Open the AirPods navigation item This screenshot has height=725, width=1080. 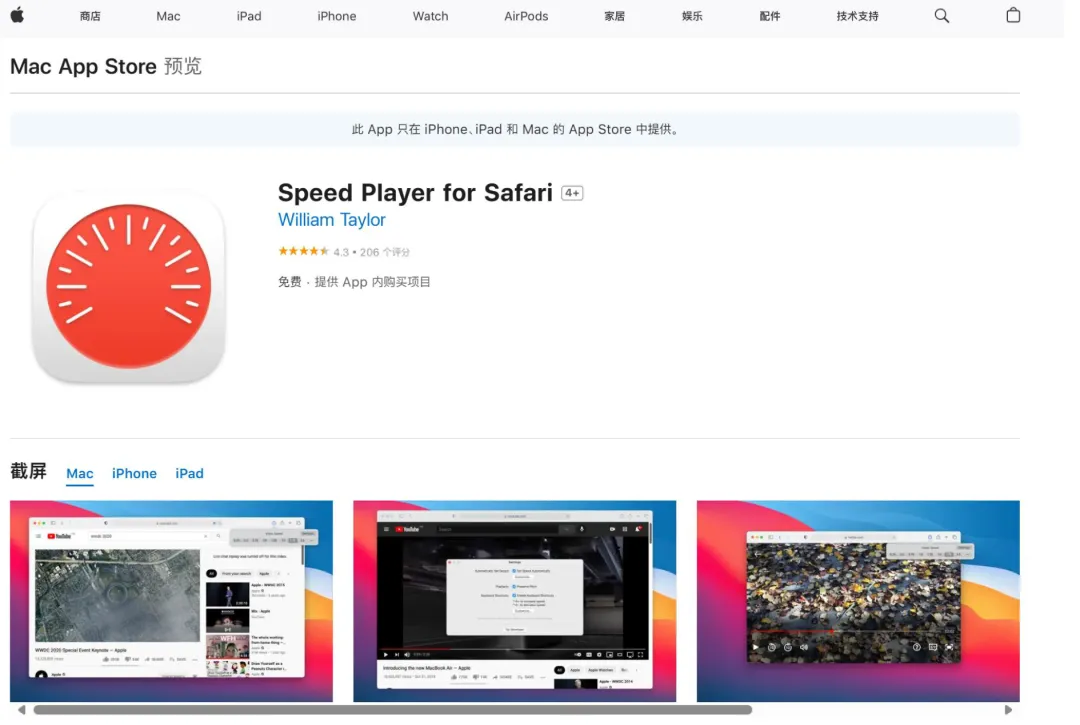coord(526,16)
